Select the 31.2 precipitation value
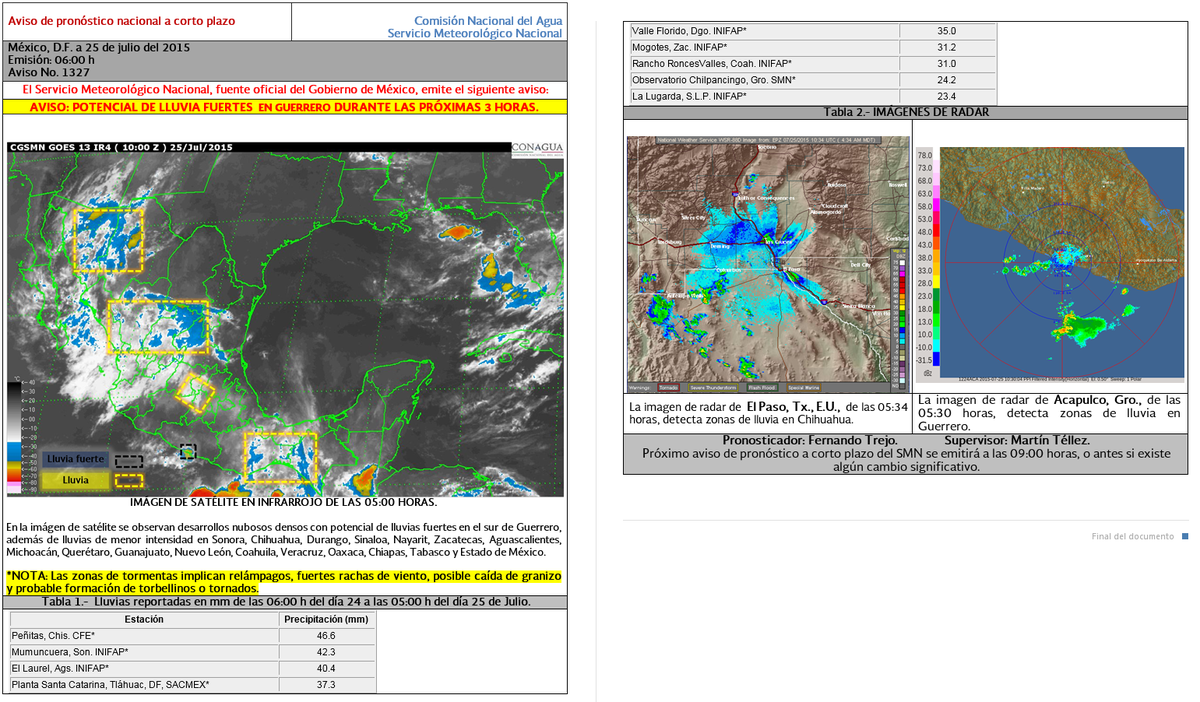 point(946,47)
